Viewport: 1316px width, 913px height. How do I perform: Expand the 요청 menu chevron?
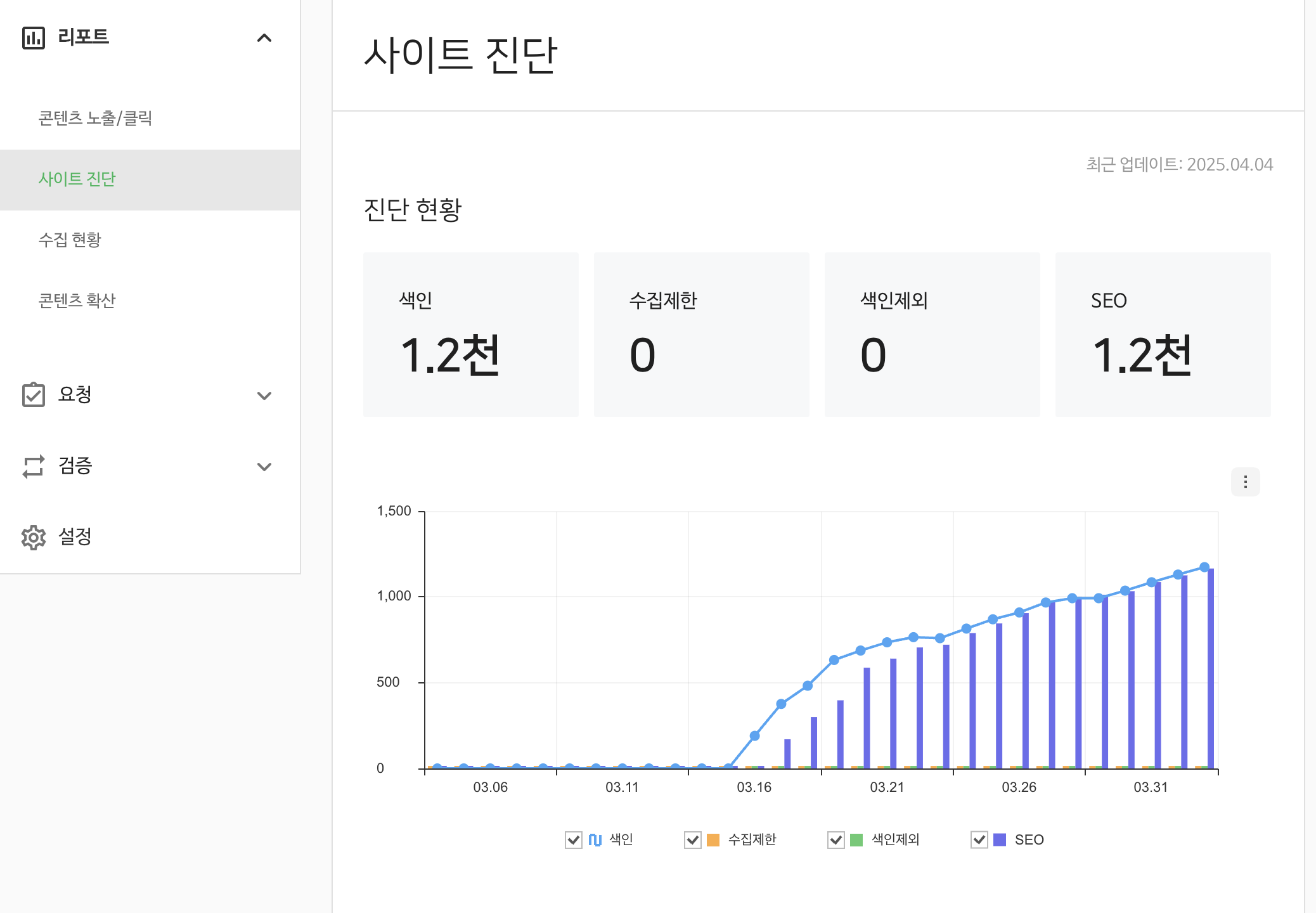[x=264, y=396]
